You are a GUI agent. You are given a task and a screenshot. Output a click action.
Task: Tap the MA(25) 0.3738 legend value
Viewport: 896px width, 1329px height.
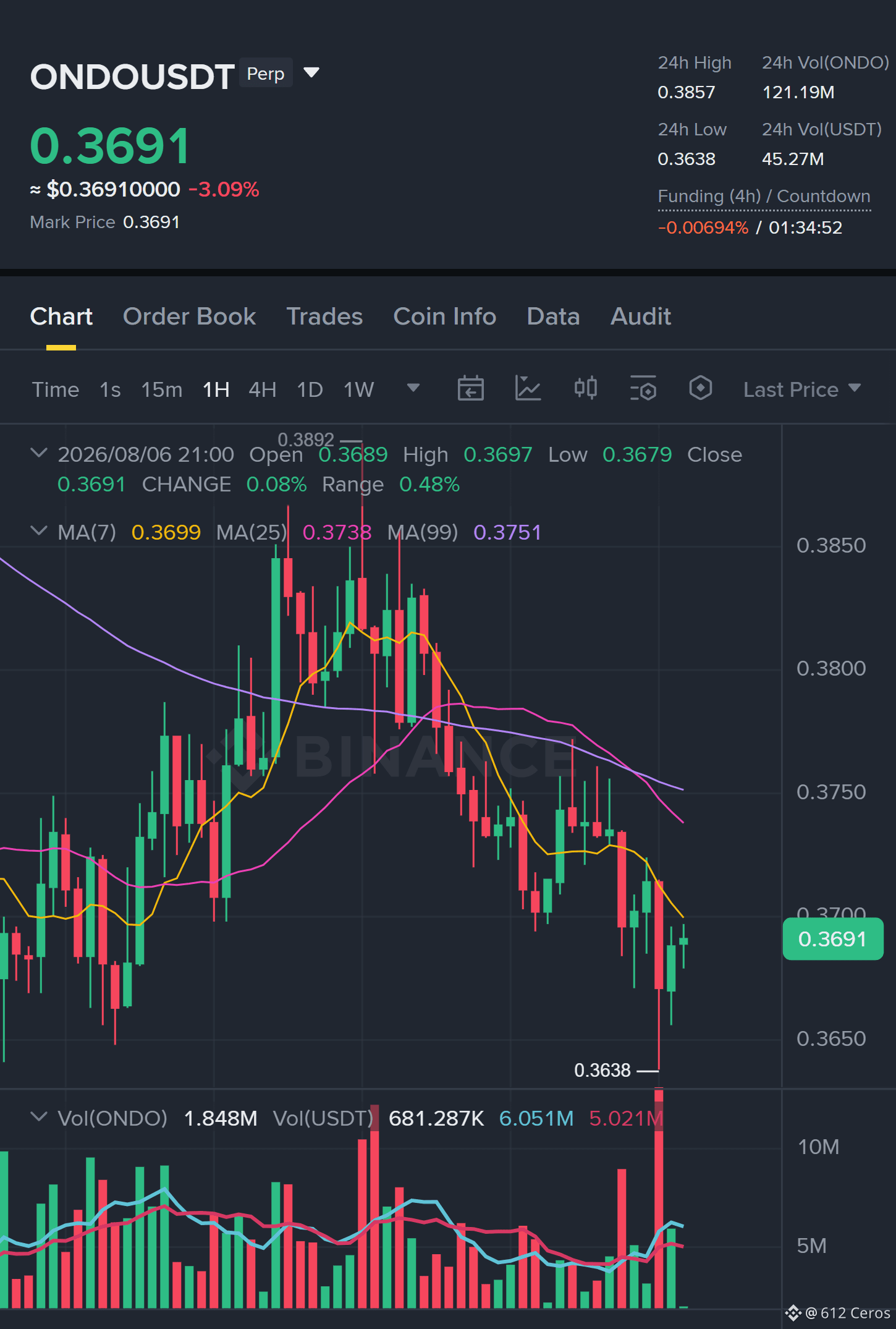point(337,532)
